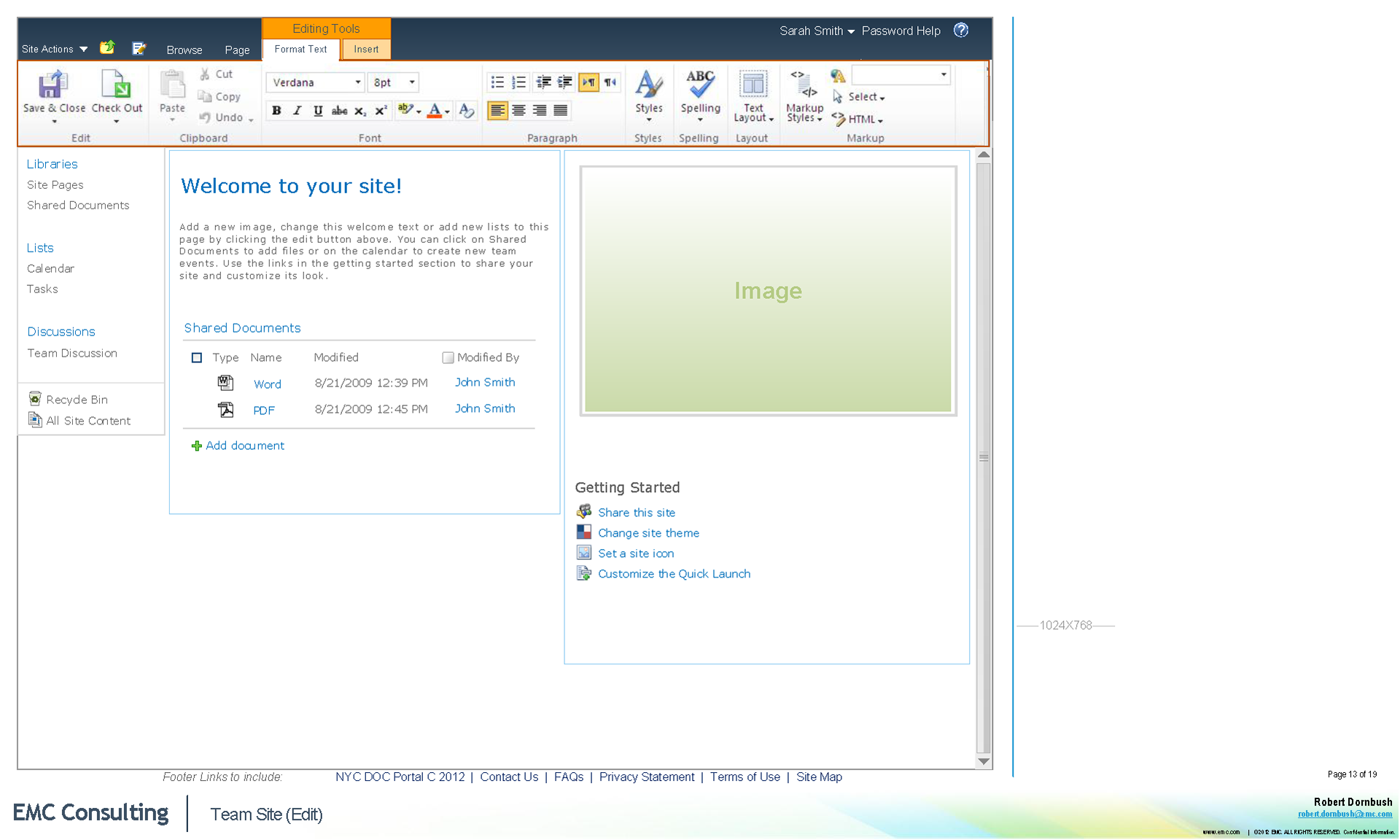
Task: Open the Browse tab
Action: click(184, 50)
